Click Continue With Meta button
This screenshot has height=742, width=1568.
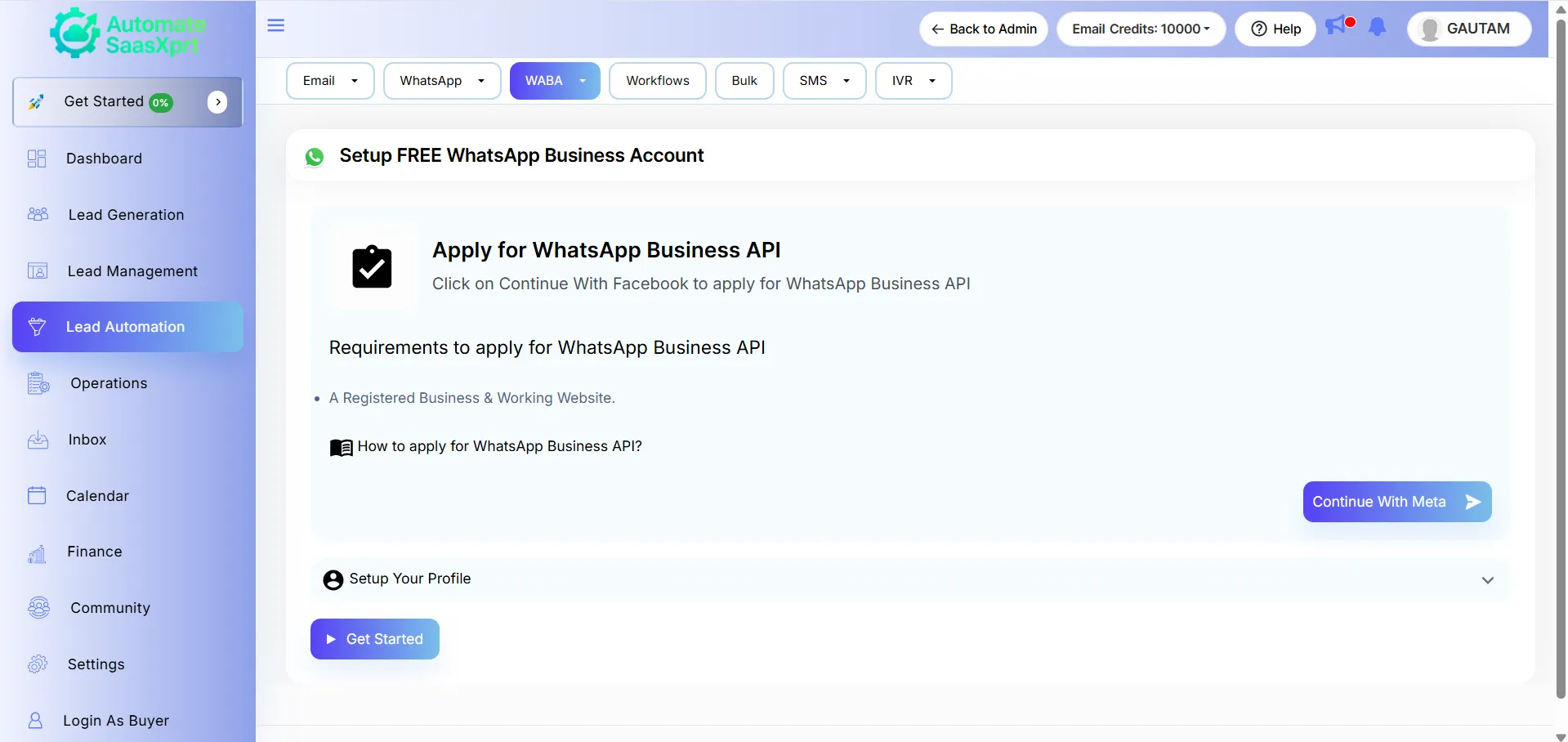pos(1397,502)
